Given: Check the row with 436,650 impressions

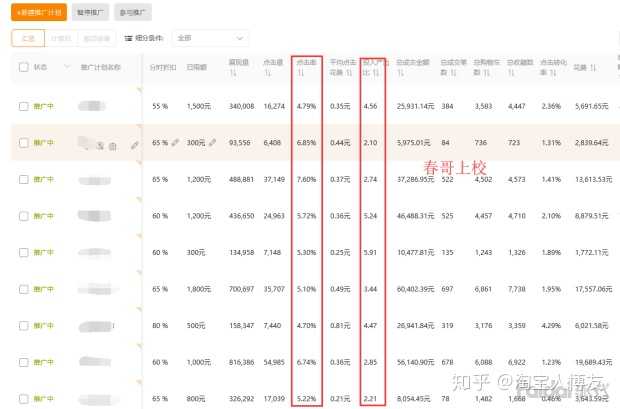Looking at the screenshot, I should (24, 216).
